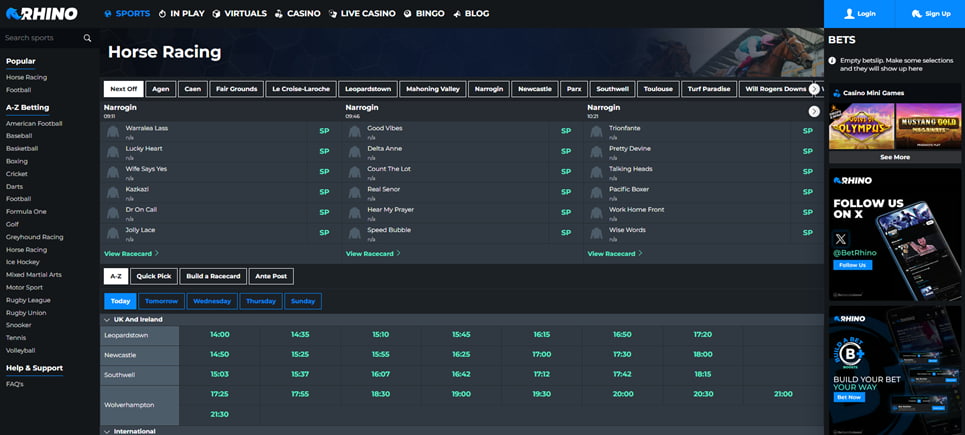Viewport: 965px width, 435px height.
Task: Click the jockey silk icon beside Good Vibes
Action: click(355, 132)
